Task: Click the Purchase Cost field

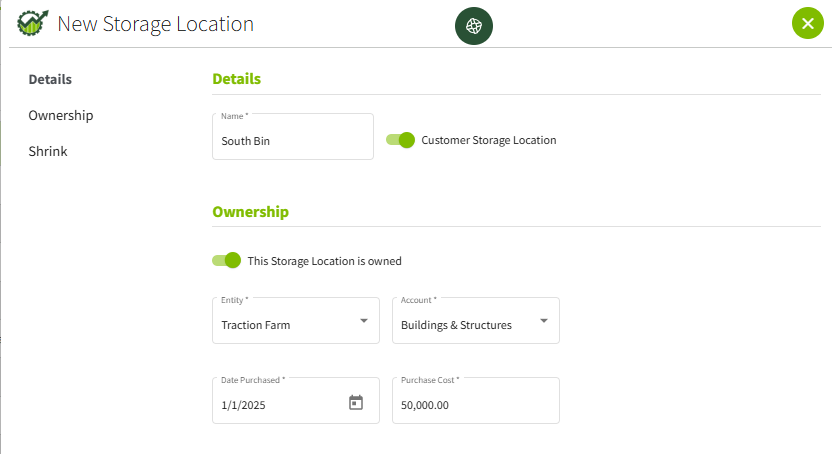Action: pyautogui.click(x=476, y=401)
